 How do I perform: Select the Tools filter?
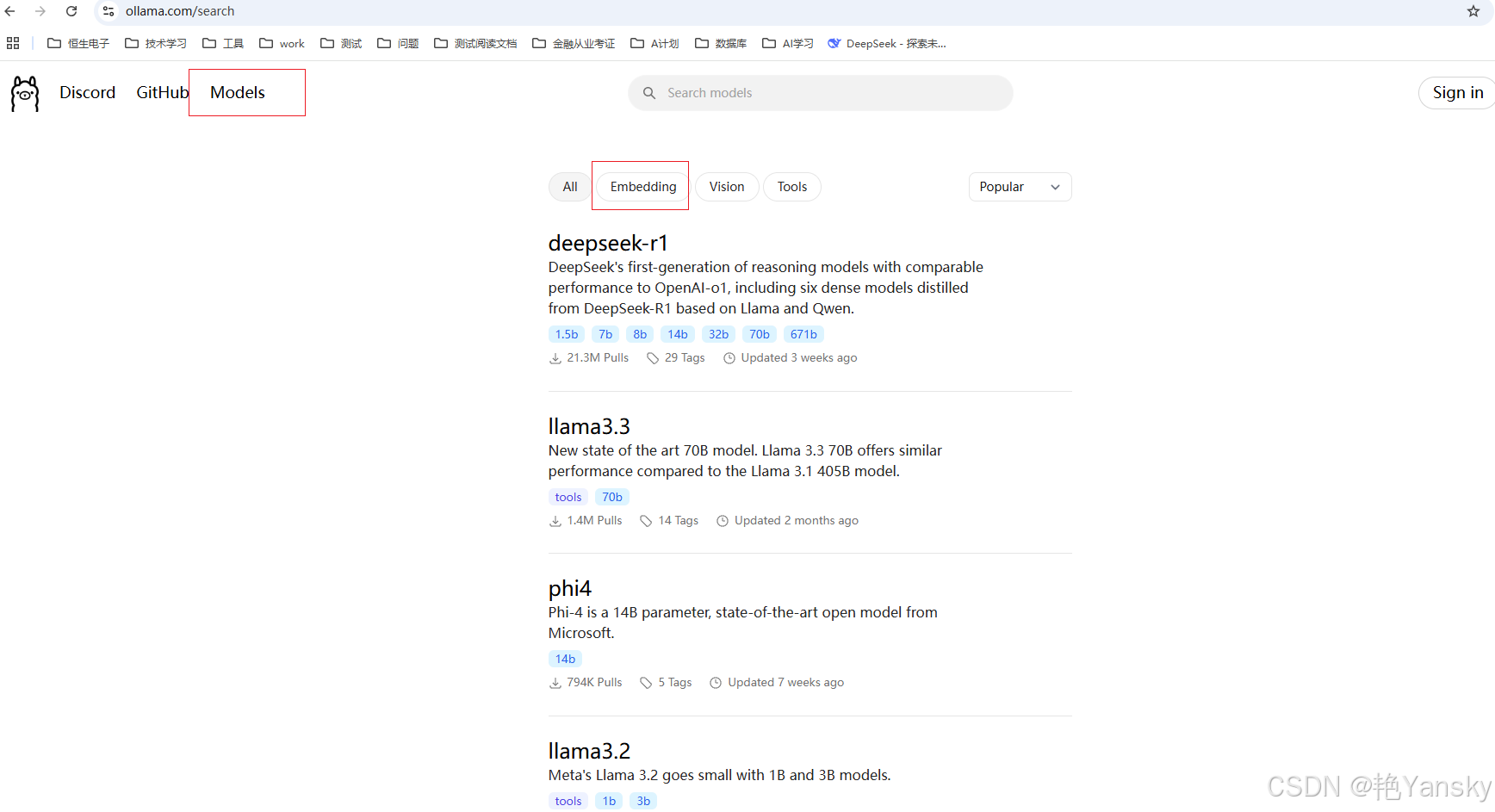(x=792, y=187)
